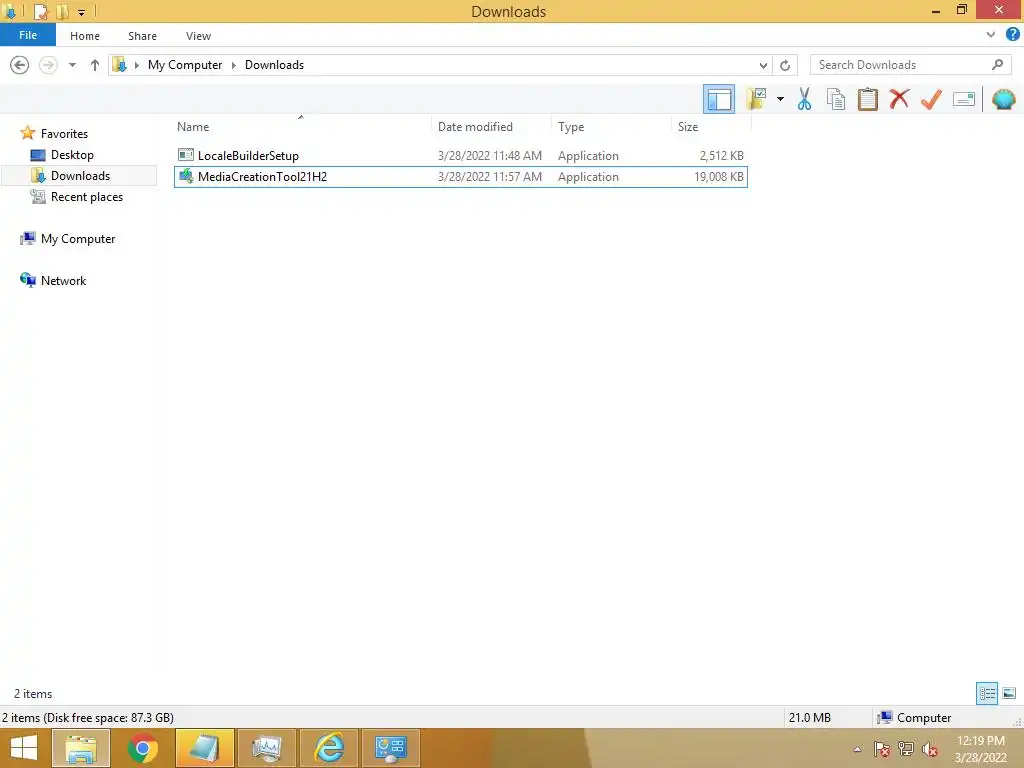The width and height of the screenshot is (1024, 768).
Task: Expand the folder options dropdown arrow in toolbar
Action: click(780, 99)
